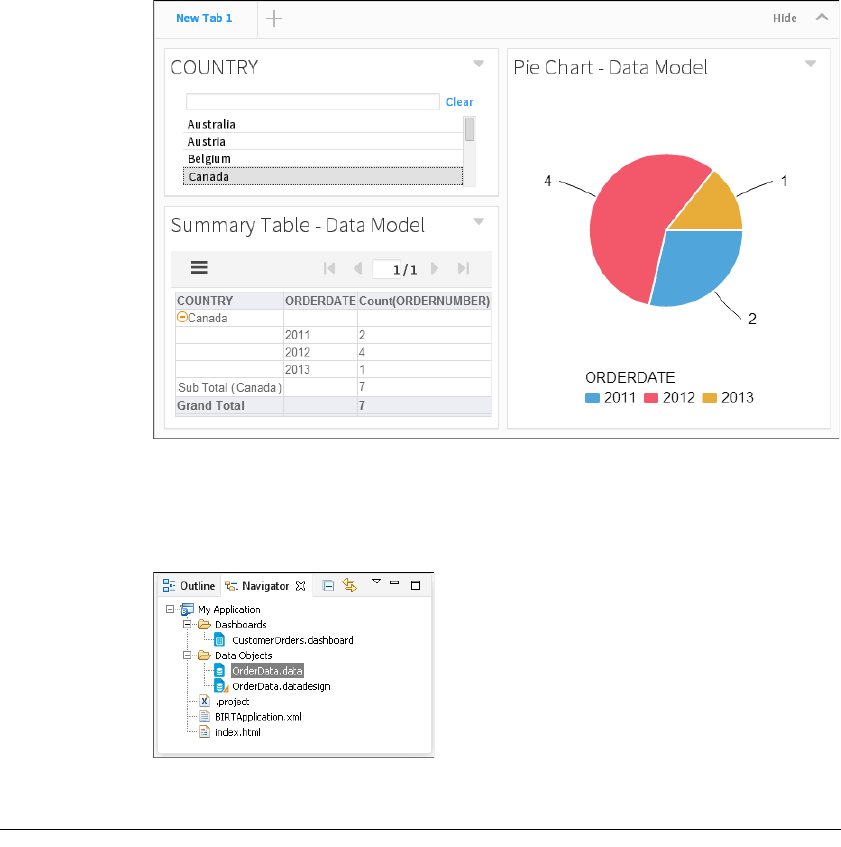Click the blue 2011 pie slice

click(x=697, y=265)
